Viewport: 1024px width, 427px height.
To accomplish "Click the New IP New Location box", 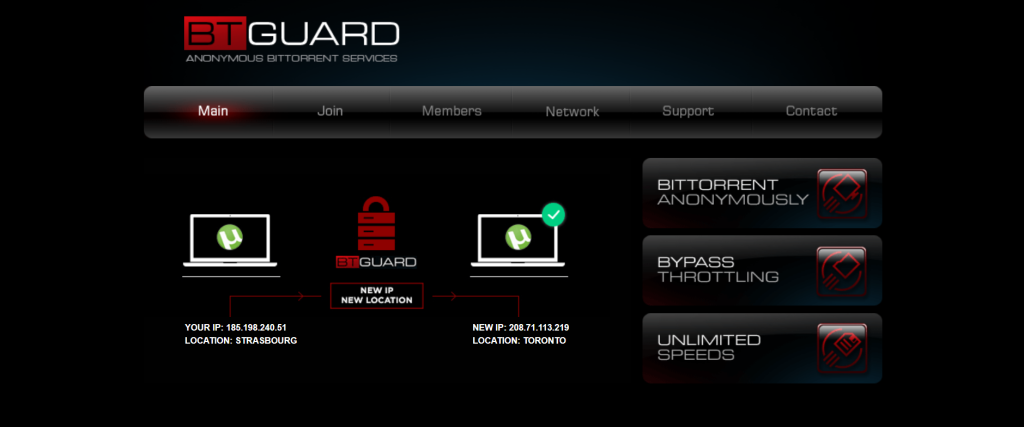I will click(x=377, y=296).
